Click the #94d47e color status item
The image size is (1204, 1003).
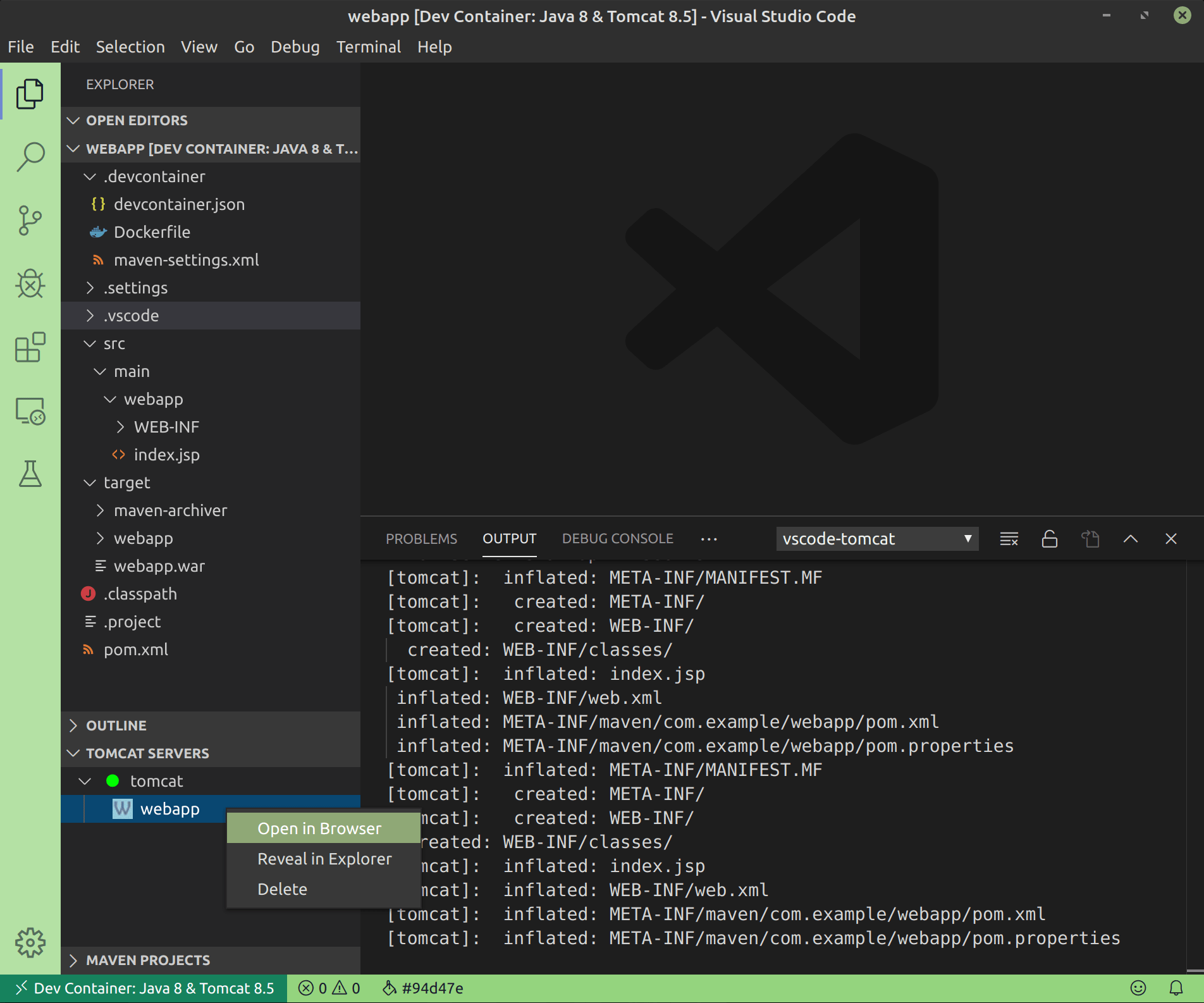click(x=422, y=988)
